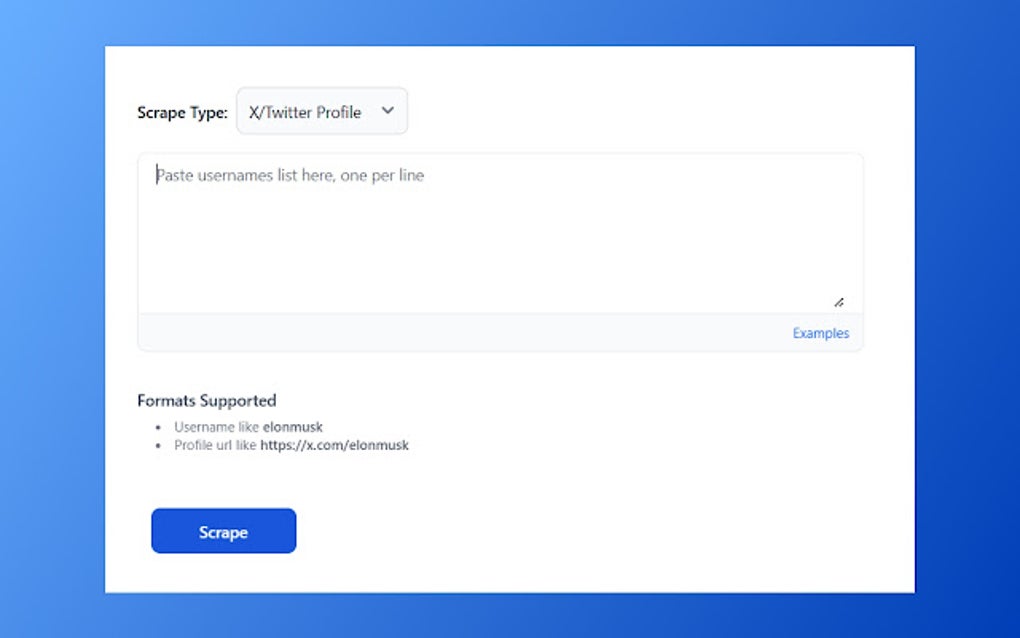Click the Formats Supported heading

pos(206,400)
